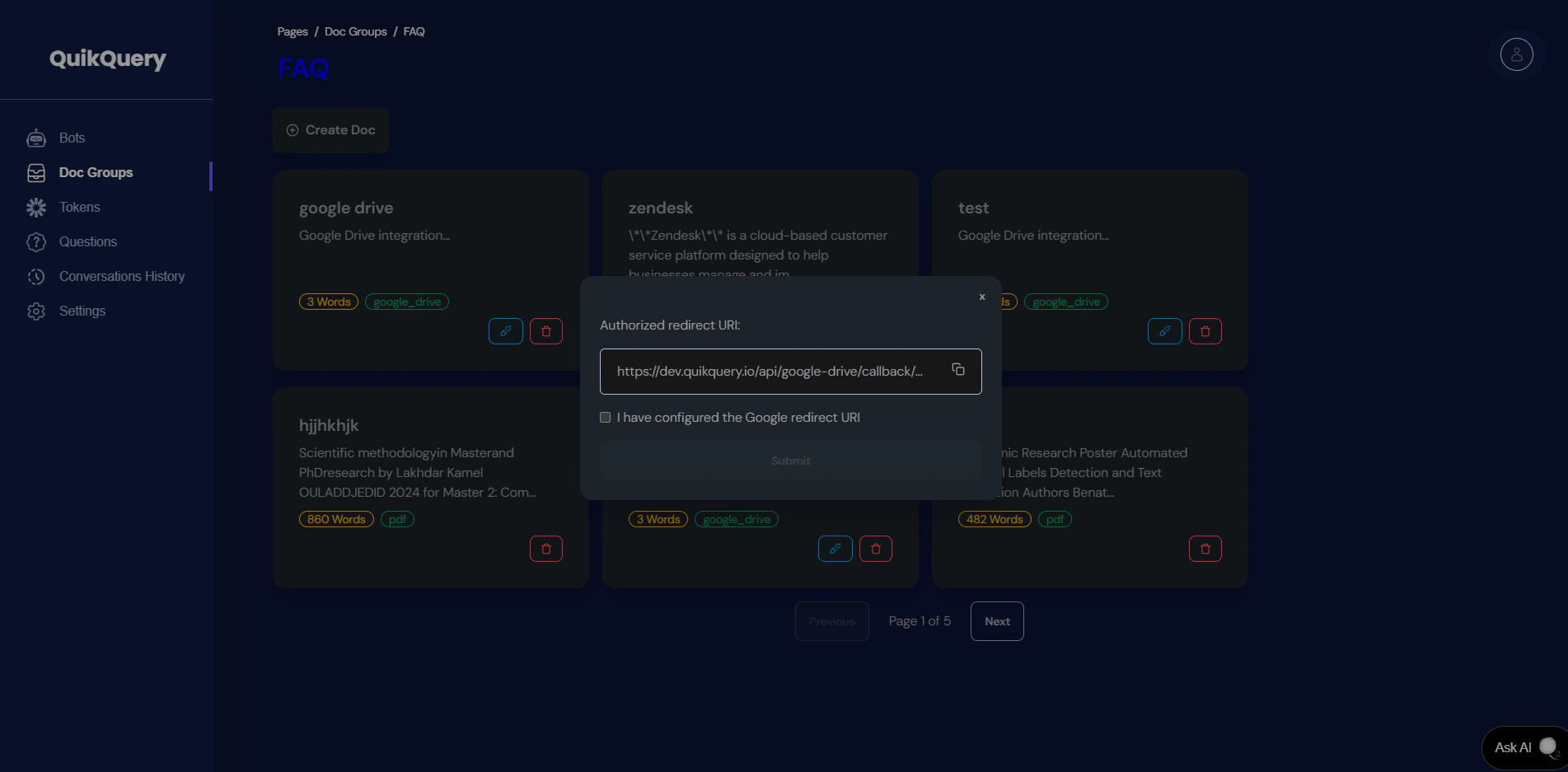
Task: Copy the authorized redirect URI
Action: click(x=957, y=370)
